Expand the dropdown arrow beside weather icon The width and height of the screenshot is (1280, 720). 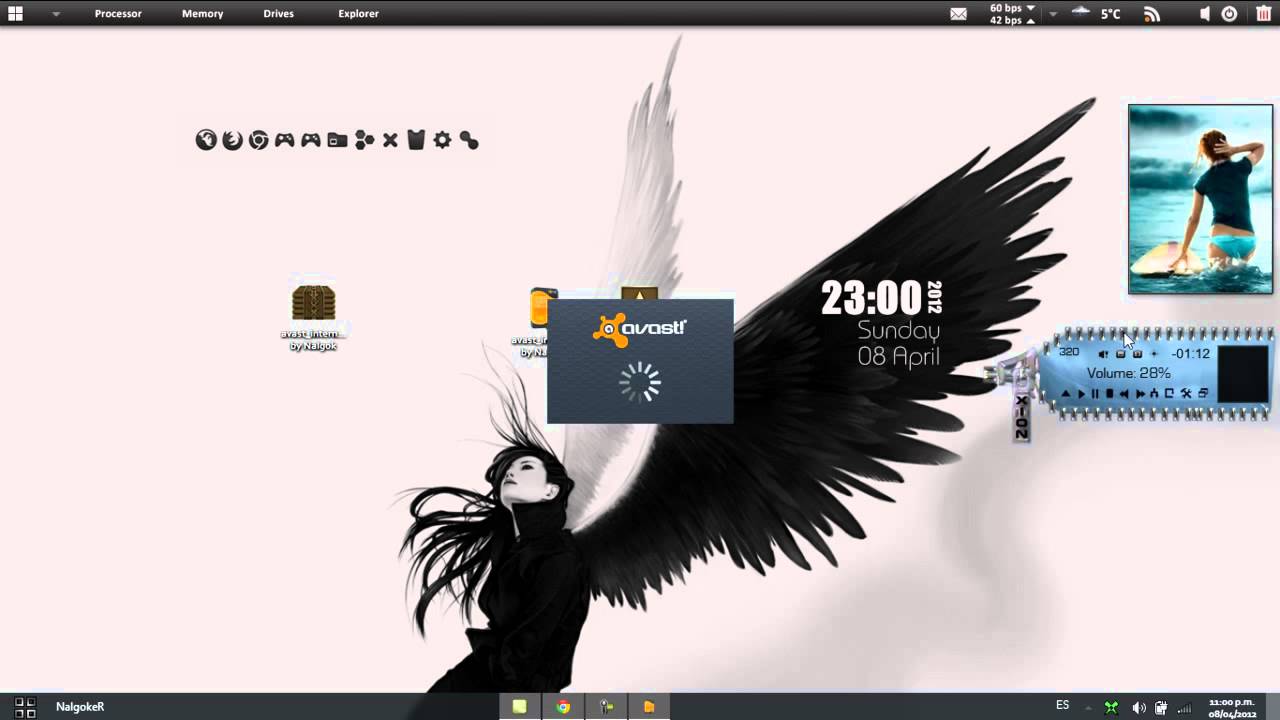coord(1053,14)
